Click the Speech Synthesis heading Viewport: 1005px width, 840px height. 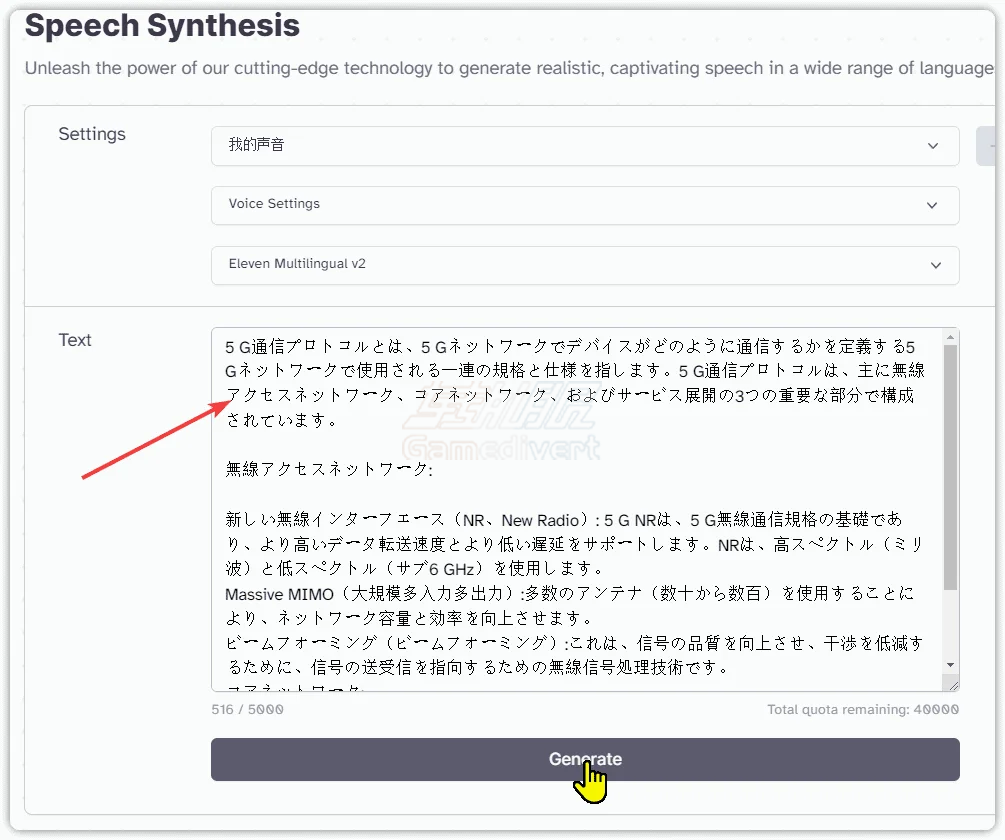(162, 26)
